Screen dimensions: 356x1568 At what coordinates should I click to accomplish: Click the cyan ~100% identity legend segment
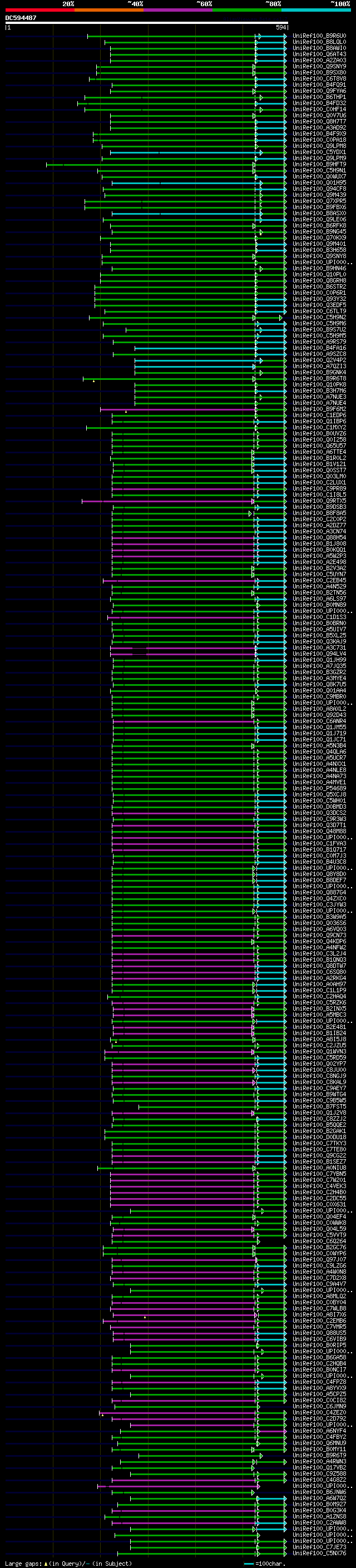316,10
